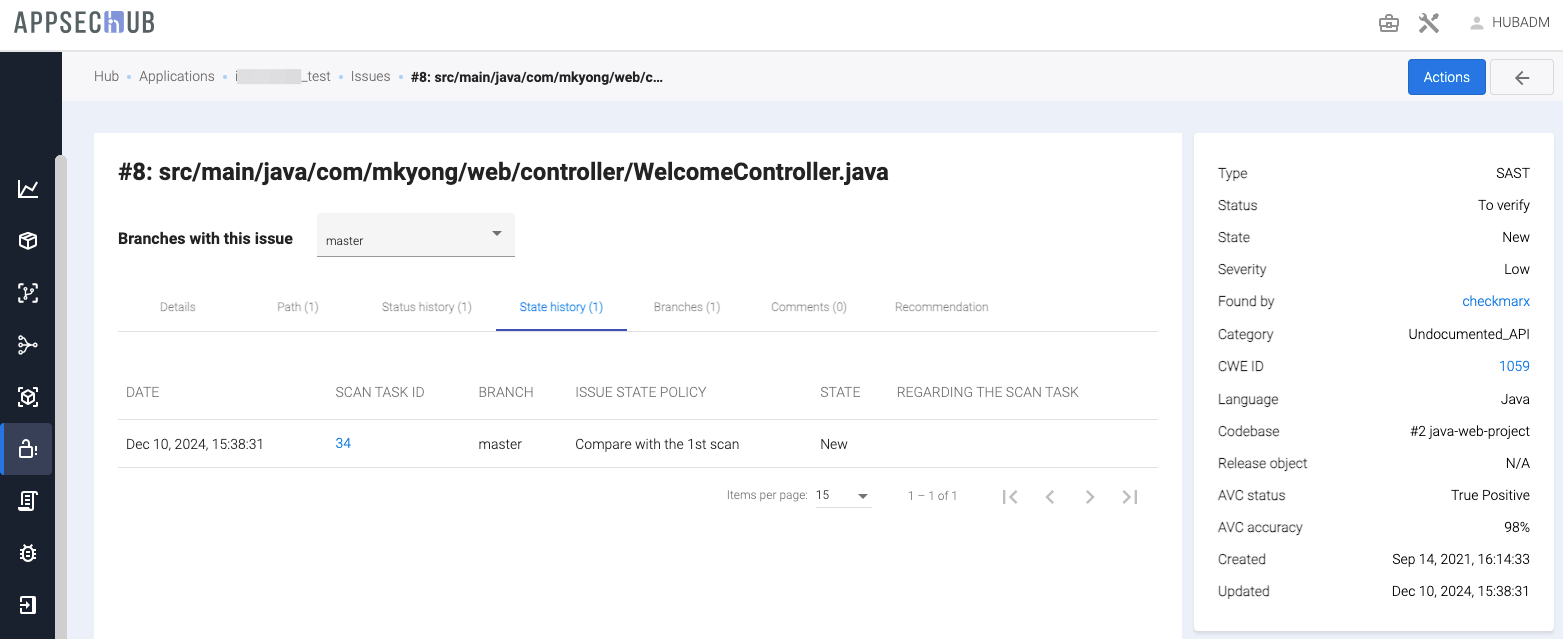The height and width of the screenshot is (639, 1563).
Task: Click the back arrow button
Action: tap(1521, 77)
